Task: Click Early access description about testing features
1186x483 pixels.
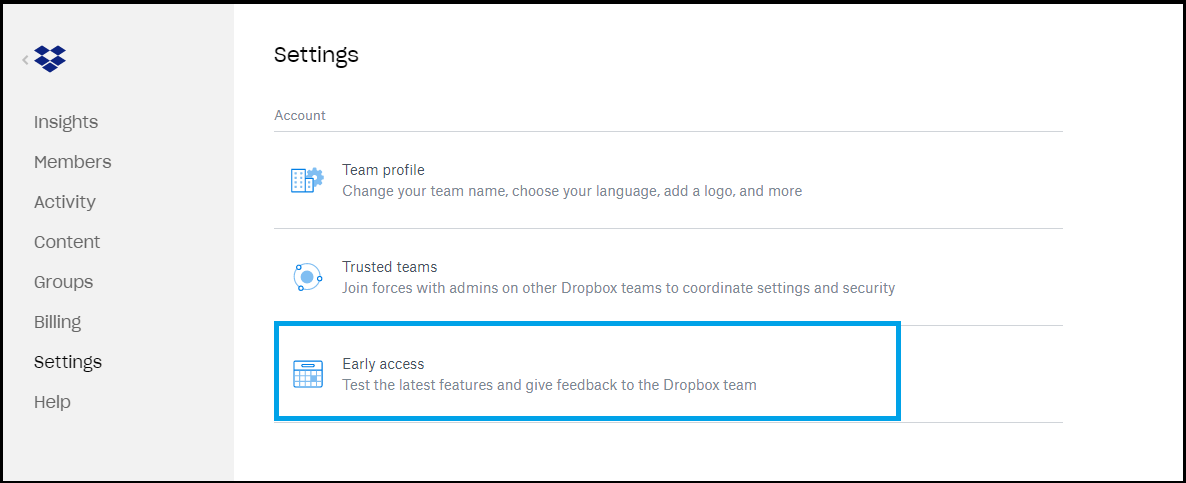Action: click(x=549, y=385)
